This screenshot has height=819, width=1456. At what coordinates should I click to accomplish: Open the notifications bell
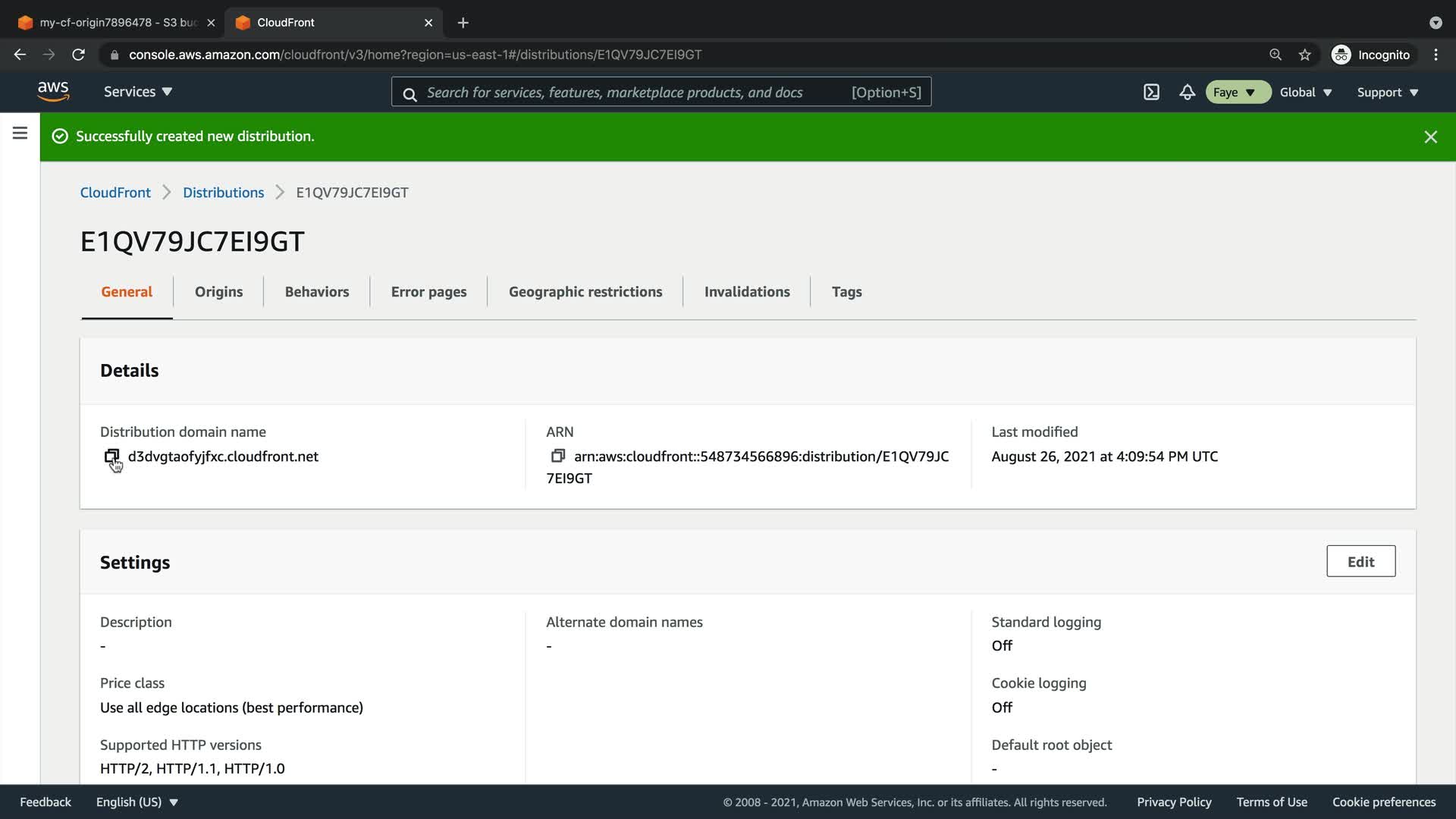pyautogui.click(x=1187, y=92)
